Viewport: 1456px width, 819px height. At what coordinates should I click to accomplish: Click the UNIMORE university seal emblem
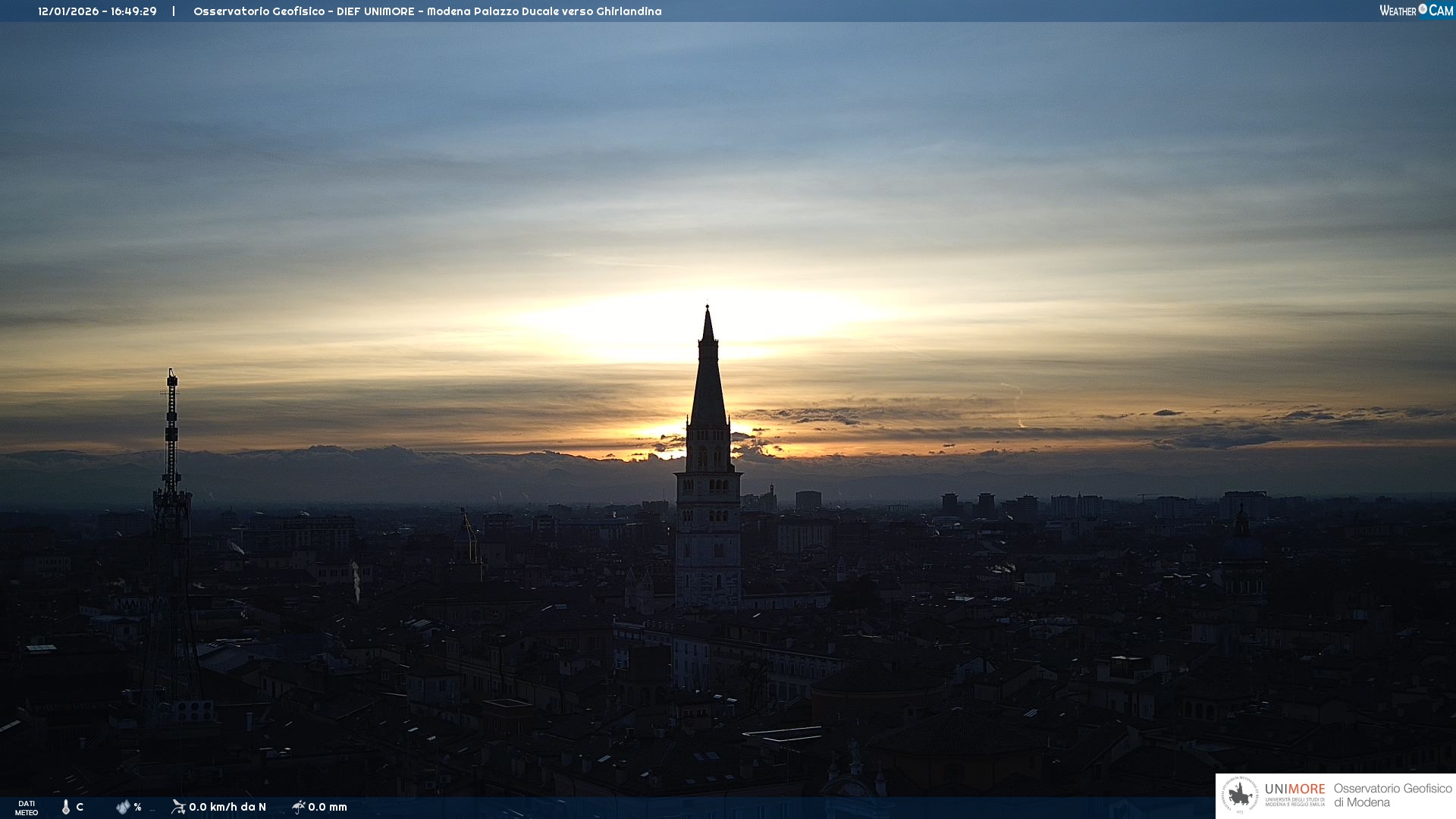pyautogui.click(x=1240, y=795)
